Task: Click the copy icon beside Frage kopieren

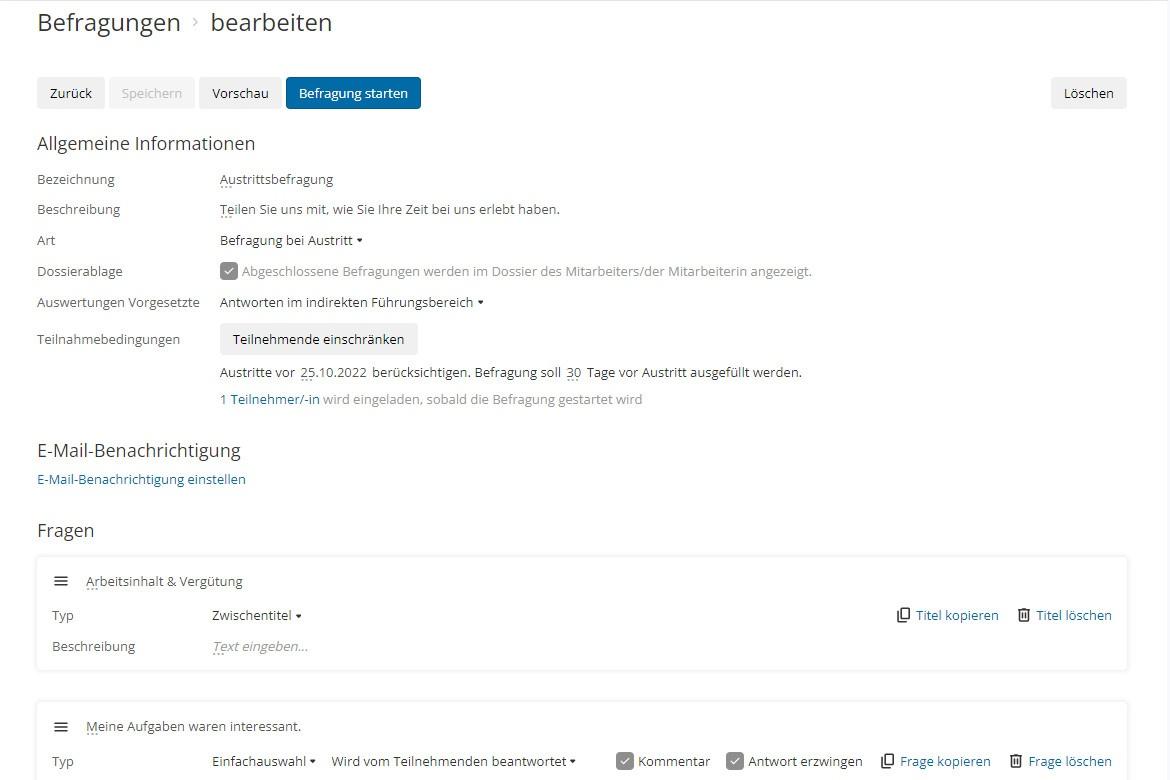Action: [x=888, y=761]
